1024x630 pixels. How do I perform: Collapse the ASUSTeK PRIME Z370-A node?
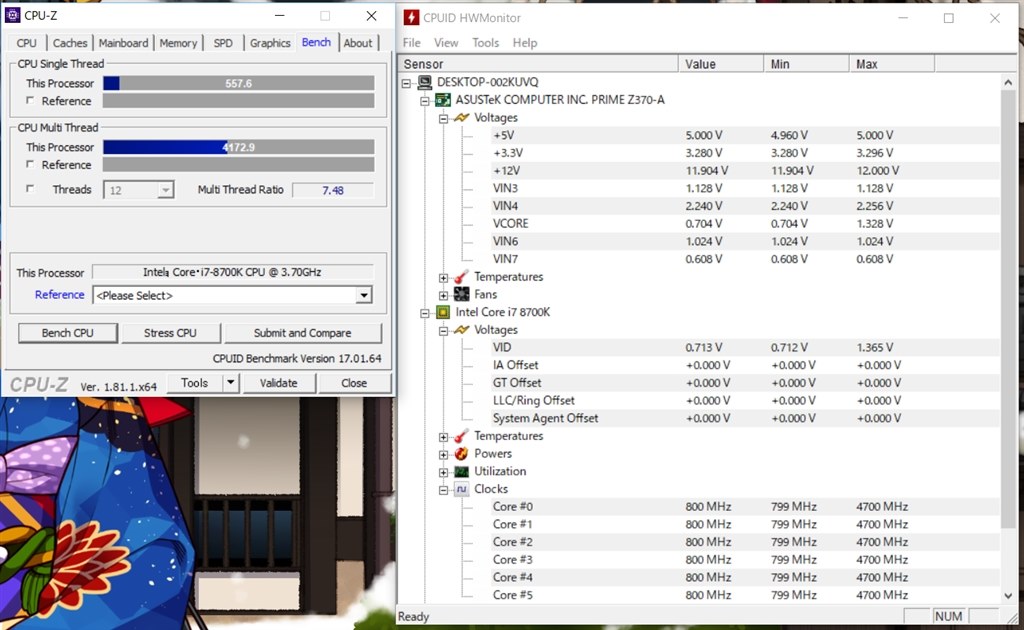coord(424,101)
